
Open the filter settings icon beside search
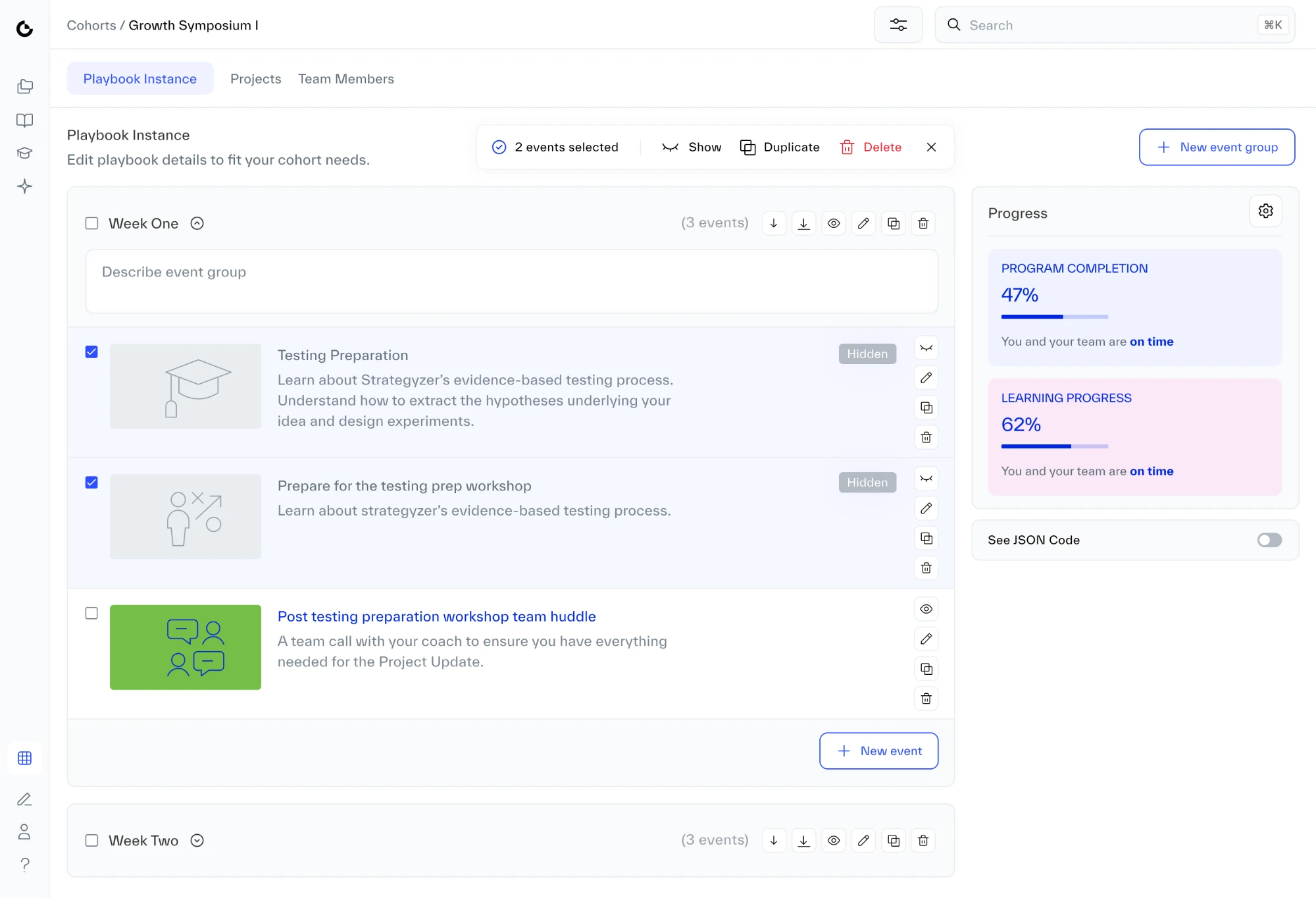click(x=898, y=25)
